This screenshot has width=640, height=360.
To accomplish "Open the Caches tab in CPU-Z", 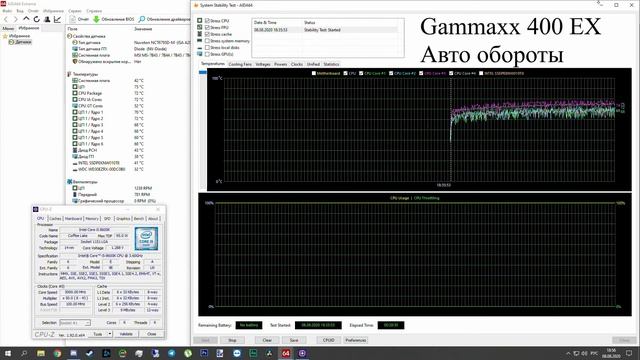I will point(55,219).
